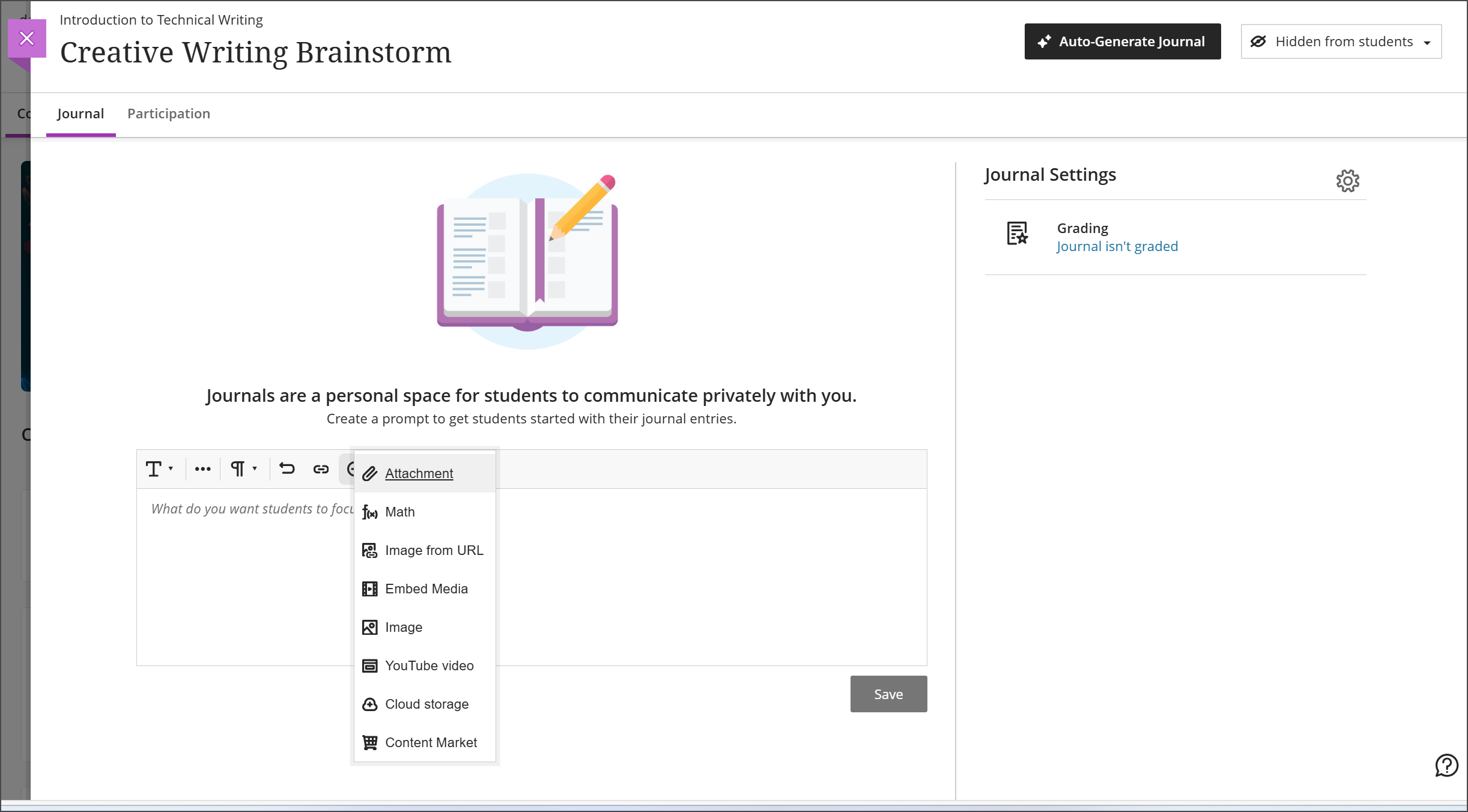Insert a Math formula
Screen dimensions: 1468x812
point(399,512)
